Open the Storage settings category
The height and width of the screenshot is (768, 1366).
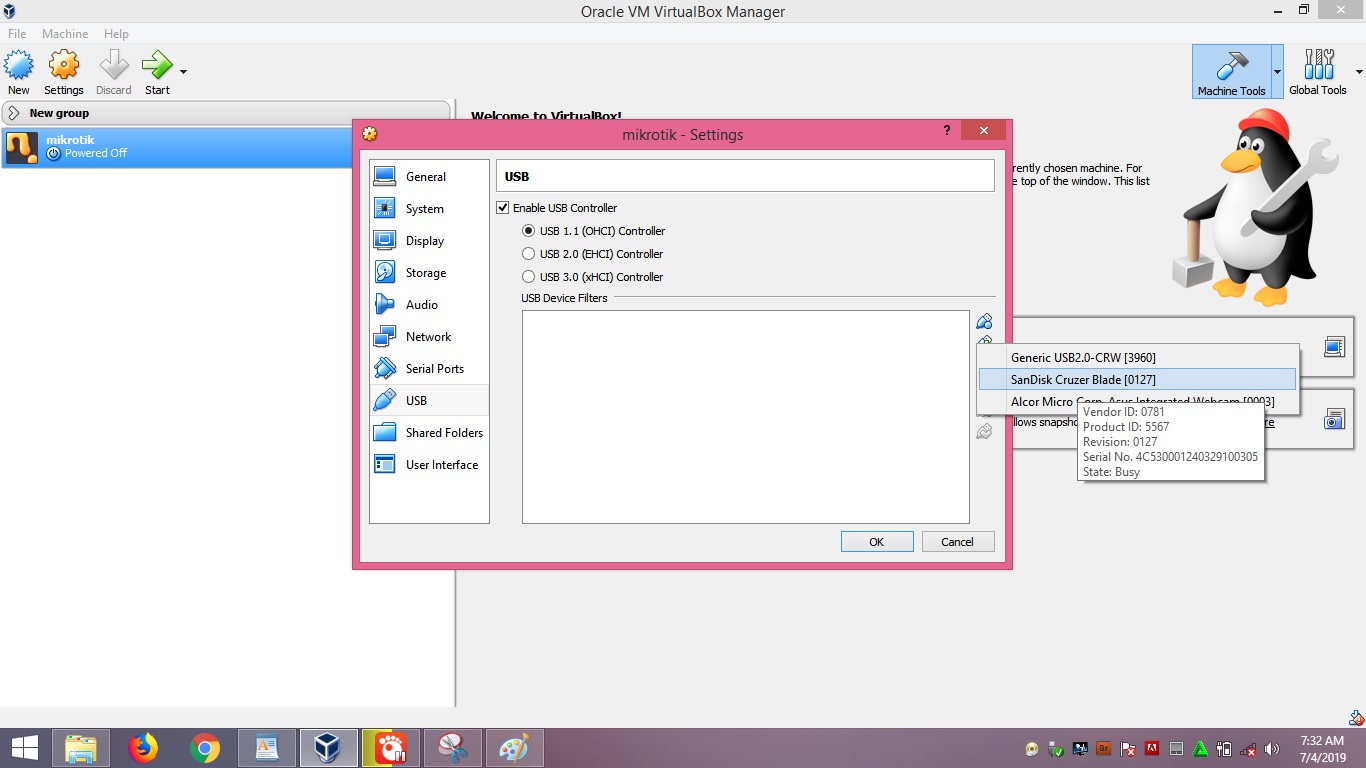429,273
